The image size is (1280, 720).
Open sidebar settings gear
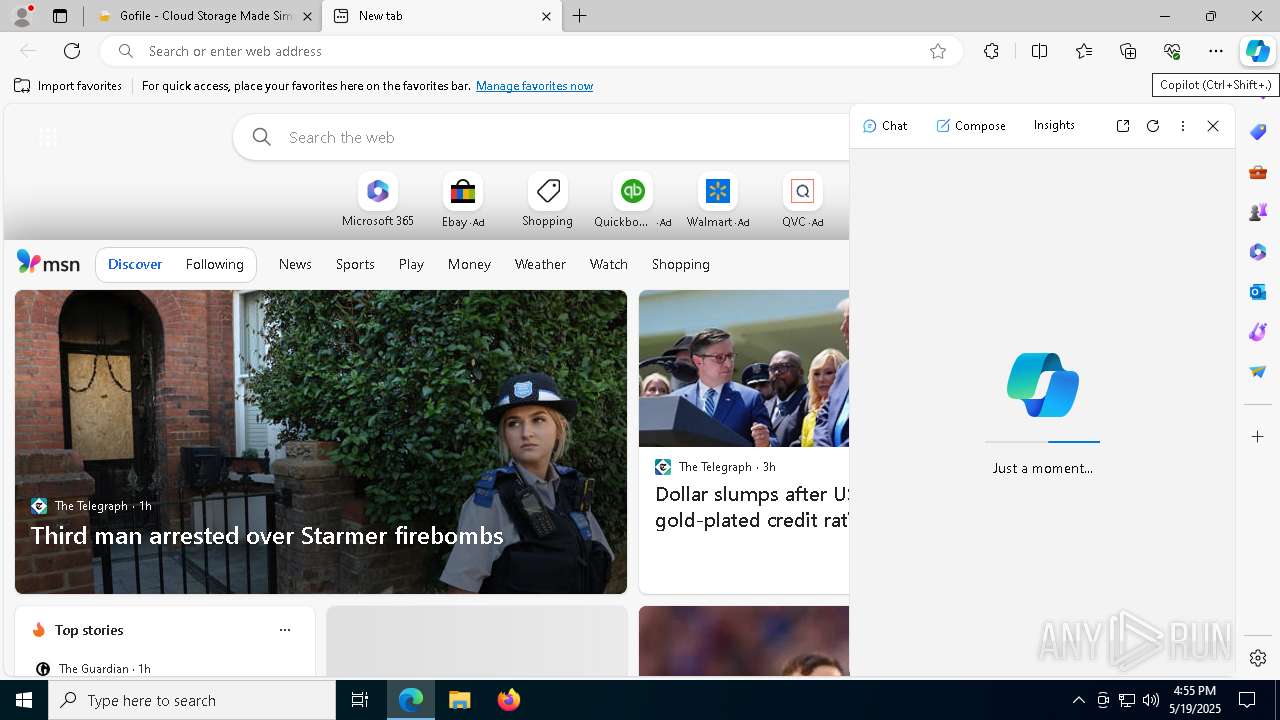[x=1258, y=658]
